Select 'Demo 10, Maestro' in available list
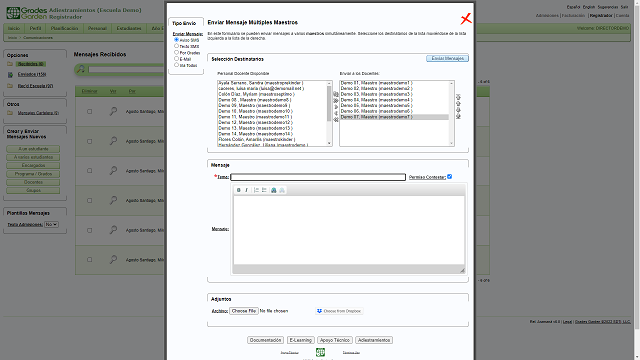The image size is (640, 360). pos(256,111)
